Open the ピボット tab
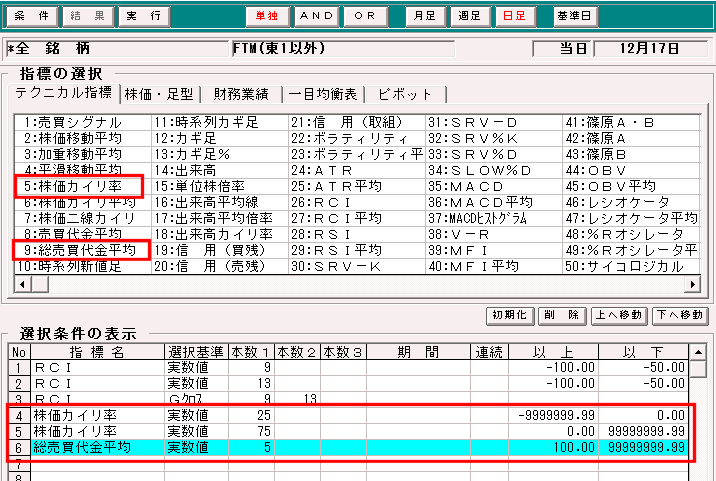Viewport: 716px width, 481px height. (x=404, y=94)
